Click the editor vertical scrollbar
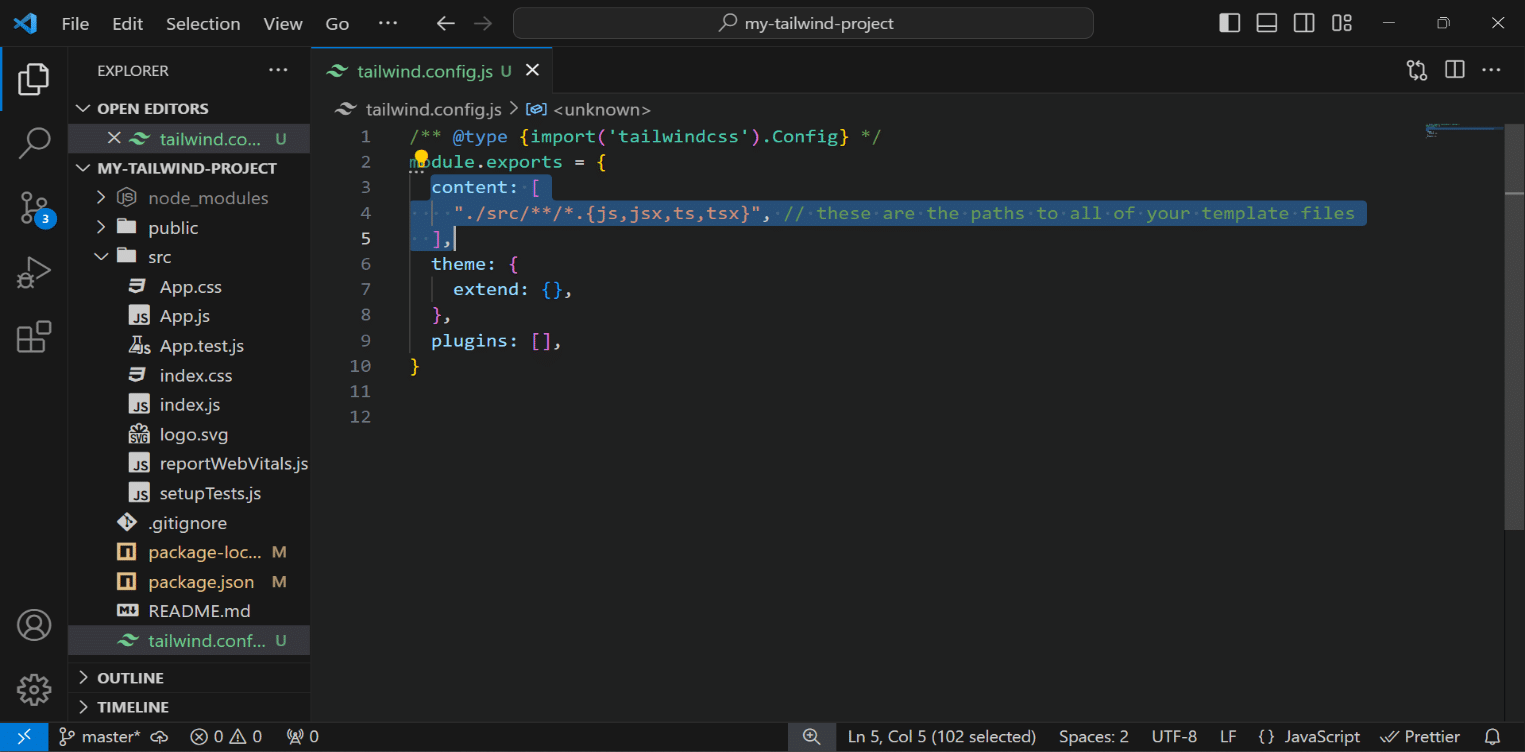Viewport: 1525px width, 752px height. pos(1515,325)
